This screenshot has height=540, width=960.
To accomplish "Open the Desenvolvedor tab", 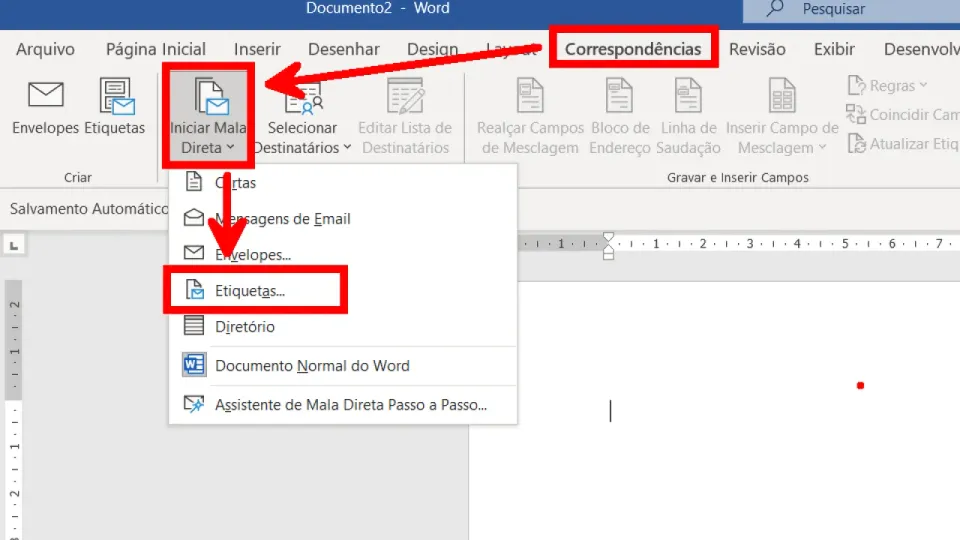I will [921, 49].
